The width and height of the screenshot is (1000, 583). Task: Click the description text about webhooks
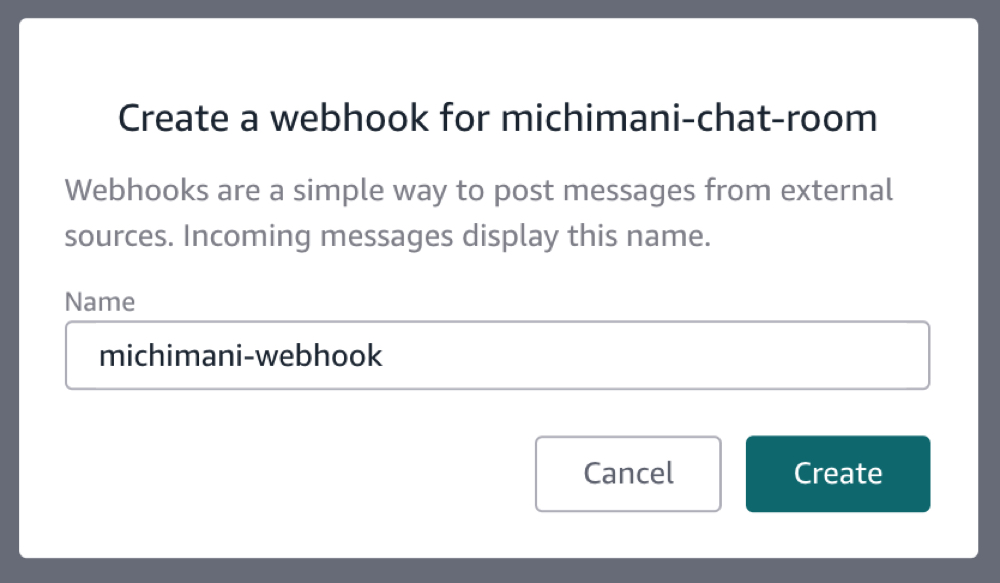[478, 212]
